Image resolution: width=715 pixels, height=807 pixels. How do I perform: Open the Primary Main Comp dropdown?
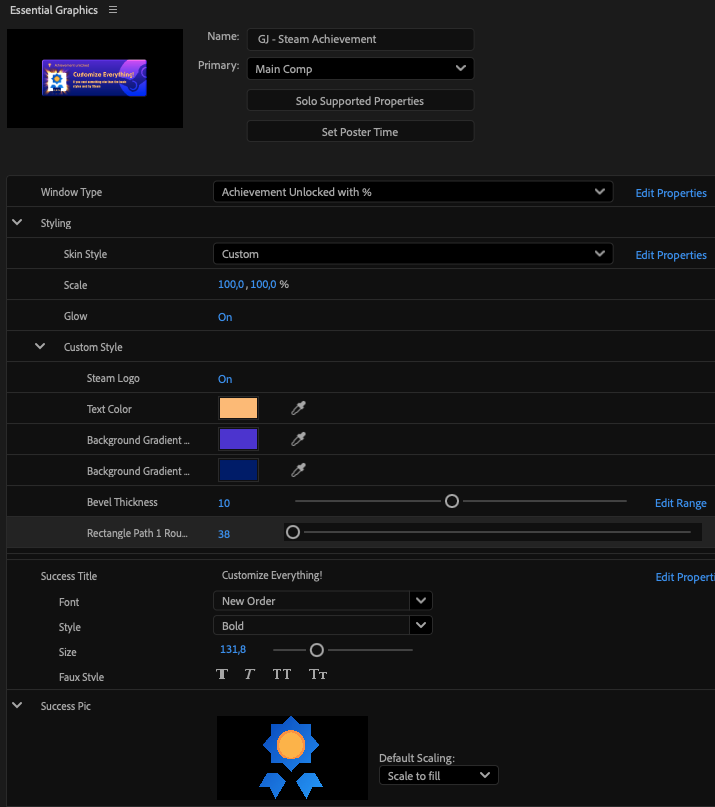pyautogui.click(x=360, y=68)
